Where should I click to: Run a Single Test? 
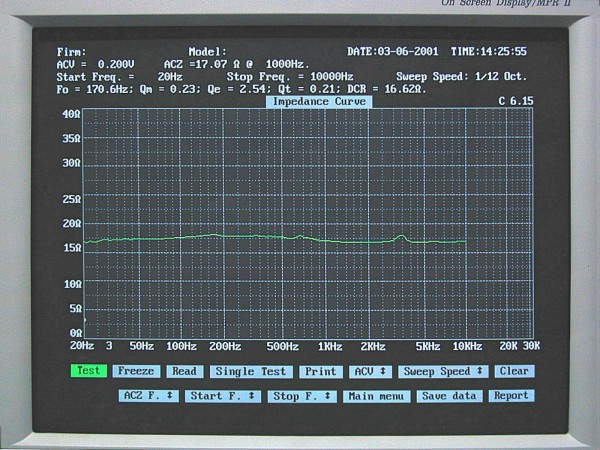point(251,372)
